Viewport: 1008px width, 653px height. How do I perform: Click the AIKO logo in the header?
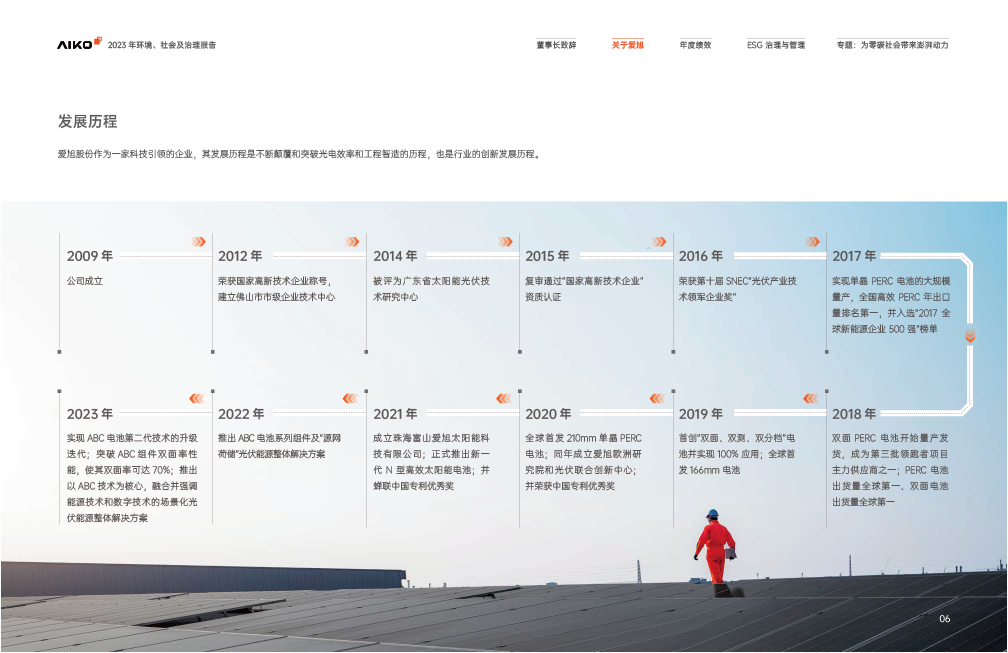pyautogui.click(x=79, y=44)
